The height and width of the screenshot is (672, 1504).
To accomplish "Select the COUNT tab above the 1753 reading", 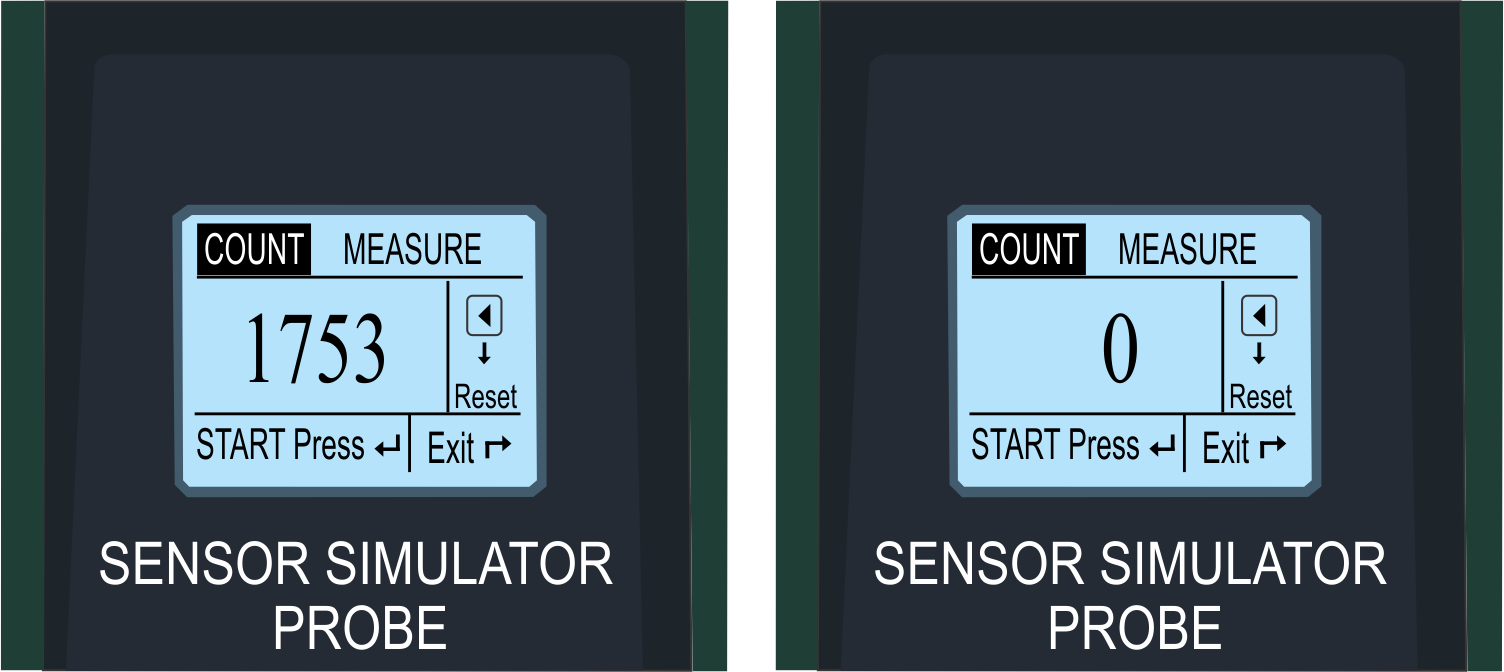I will pyautogui.click(x=254, y=249).
